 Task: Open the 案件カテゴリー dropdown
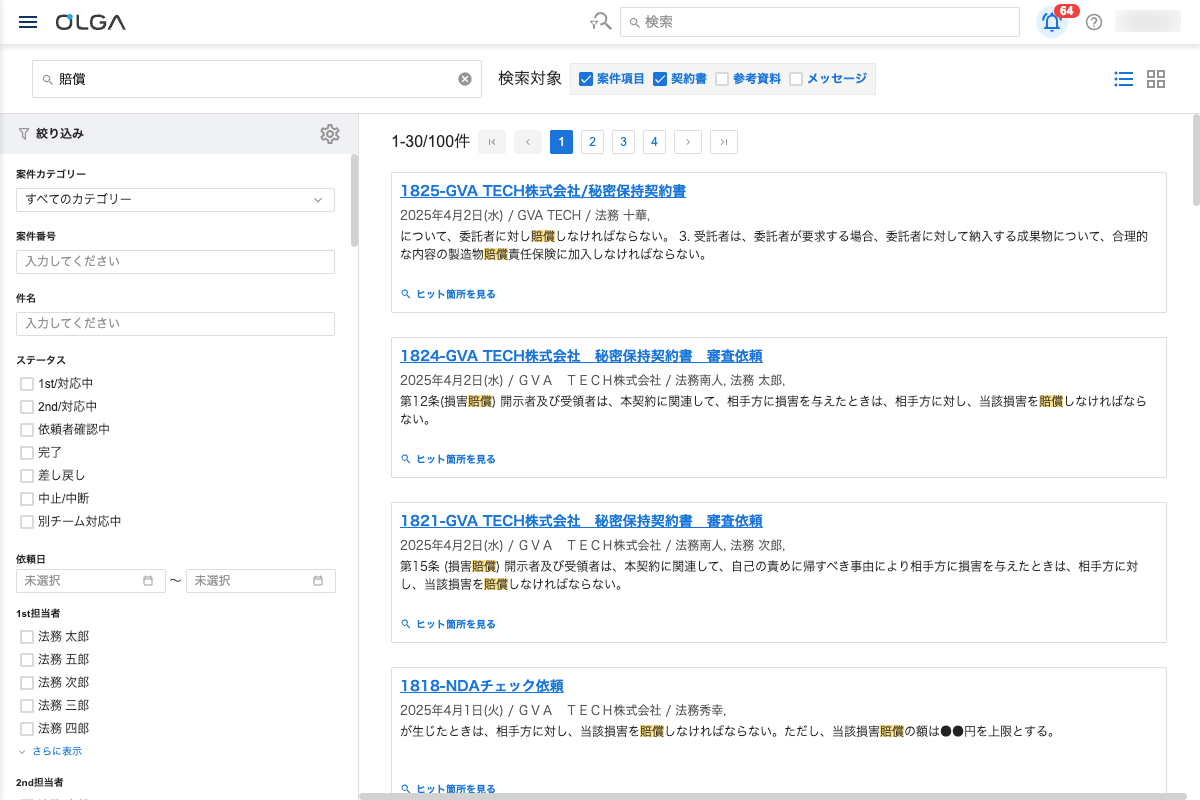tap(175, 200)
